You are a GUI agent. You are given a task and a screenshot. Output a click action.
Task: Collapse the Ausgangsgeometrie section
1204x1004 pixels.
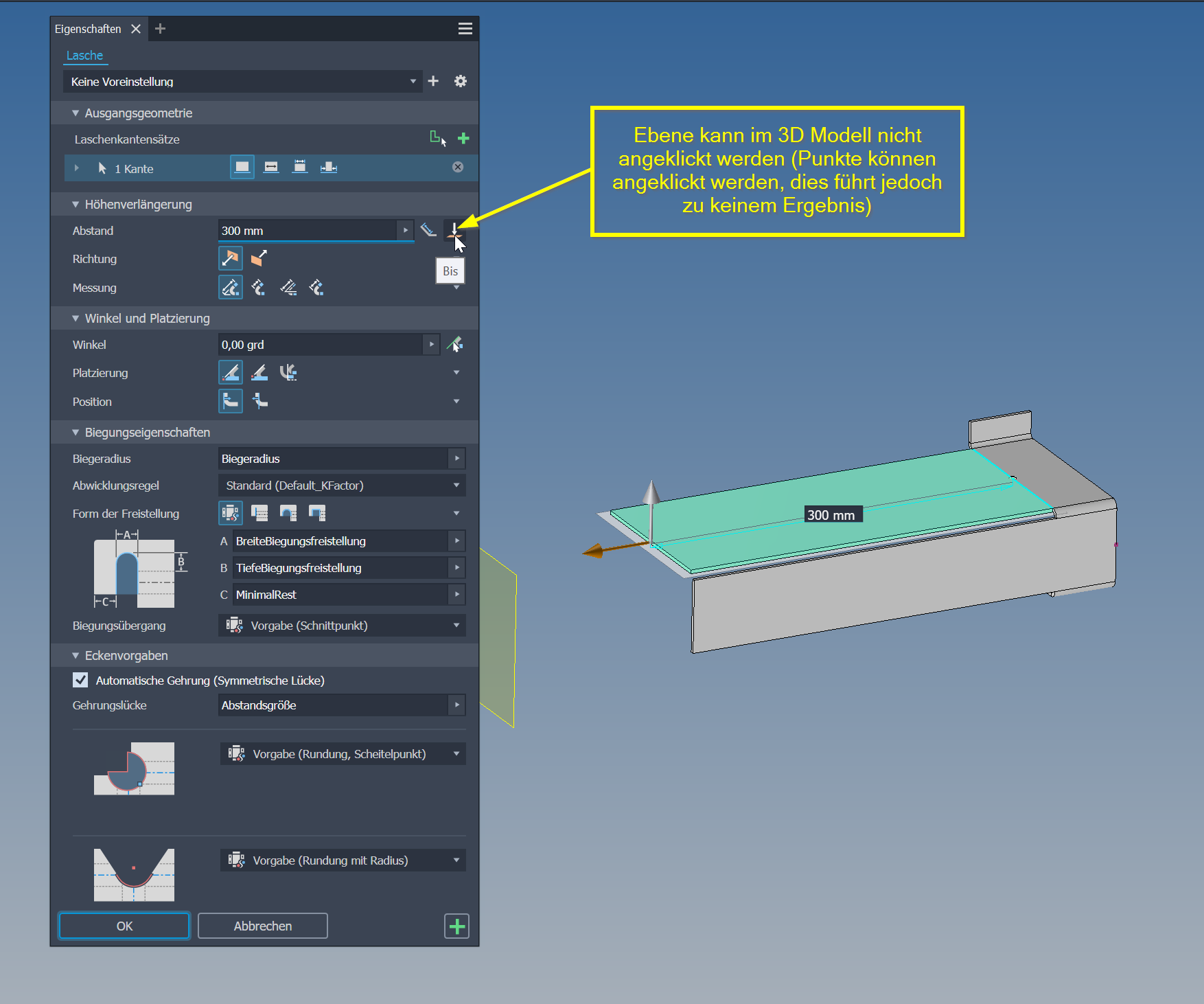click(76, 113)
